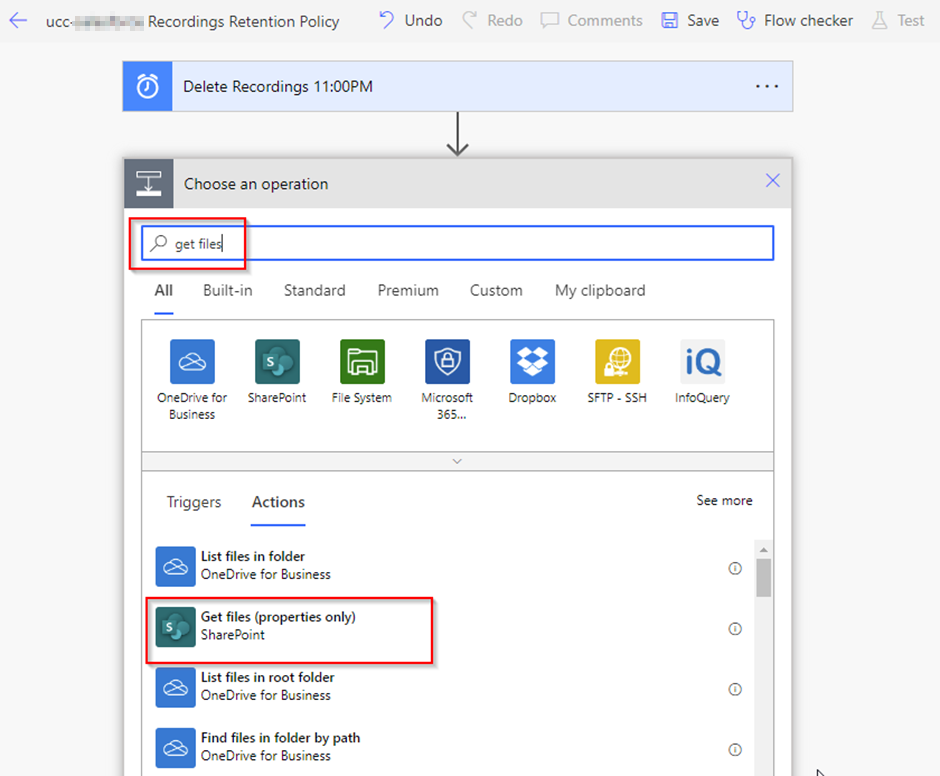Click Save in the top toolbar

691,20
